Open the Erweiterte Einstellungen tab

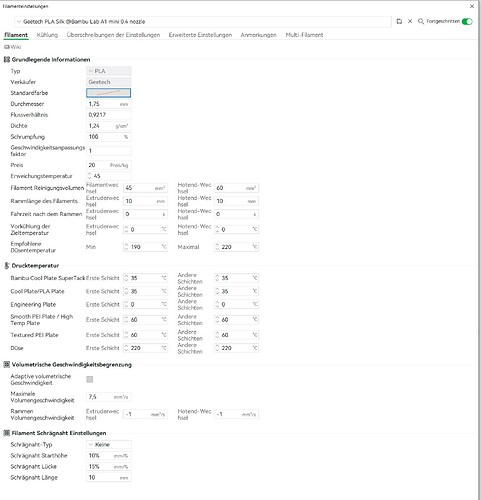pyautogui.click(x=200, y=35)
